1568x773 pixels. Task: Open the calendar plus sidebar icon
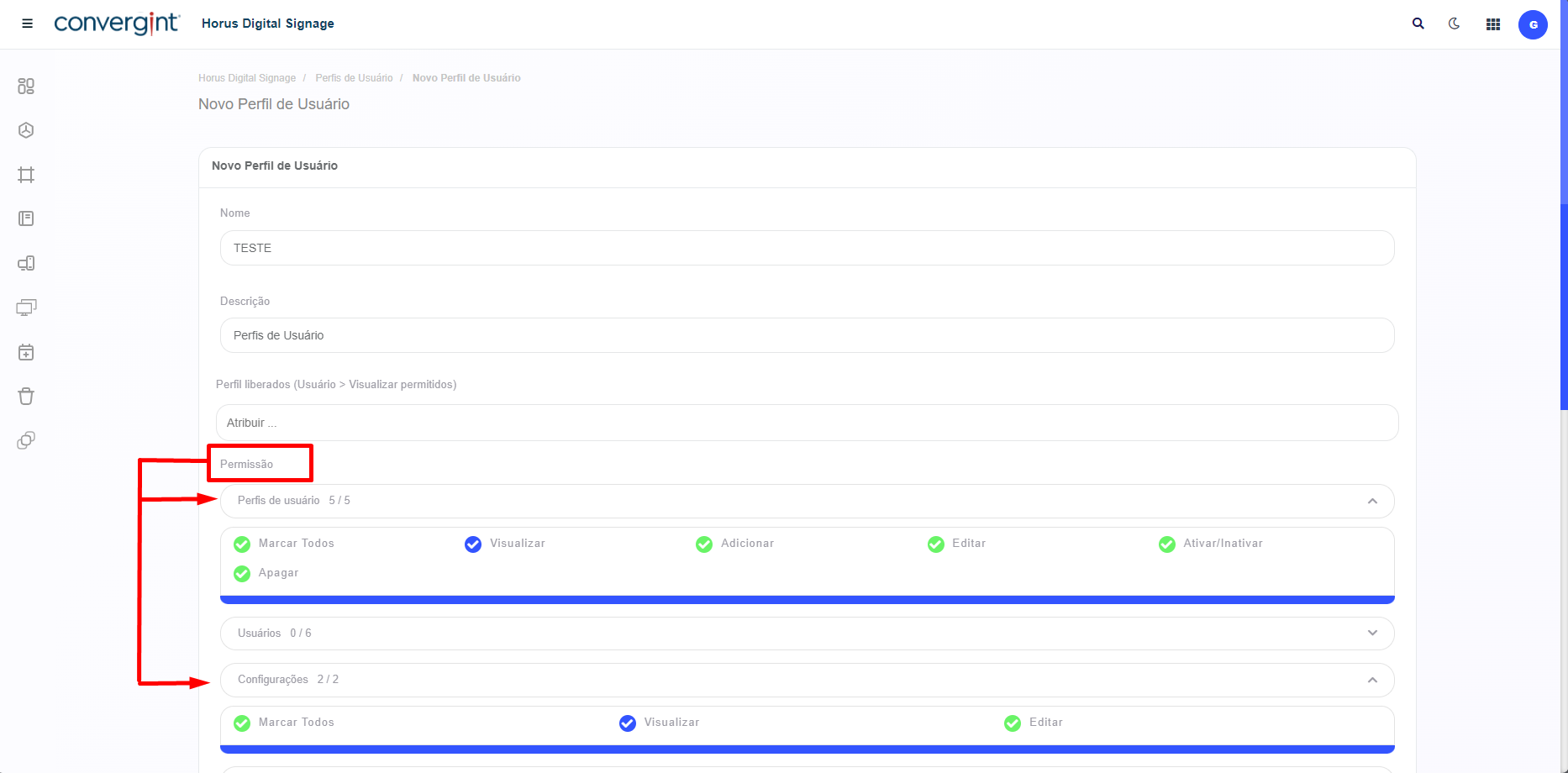pyautogui.click(x=26, y=352)
